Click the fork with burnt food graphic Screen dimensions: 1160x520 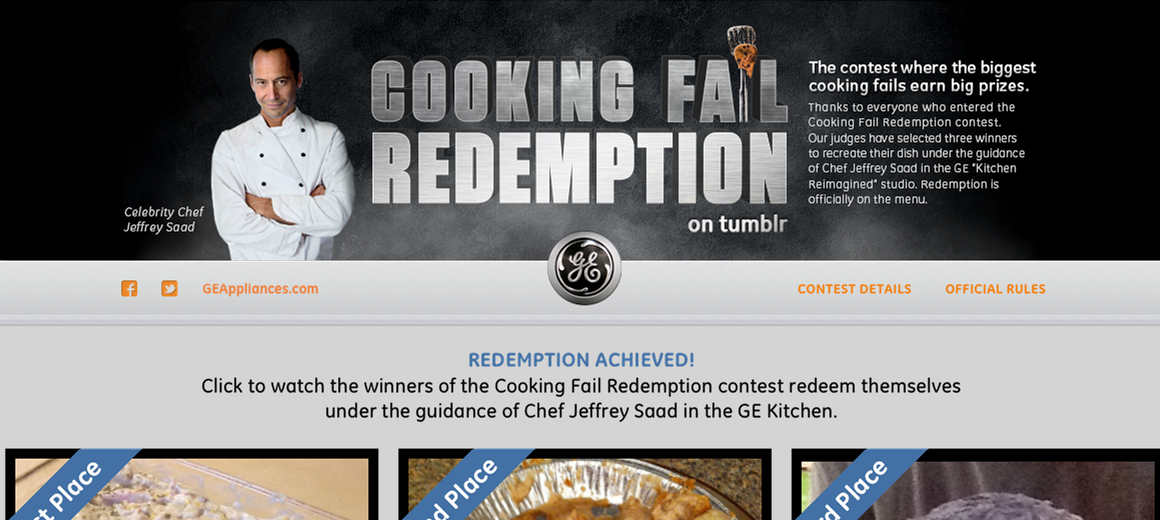tap(743, 72)
